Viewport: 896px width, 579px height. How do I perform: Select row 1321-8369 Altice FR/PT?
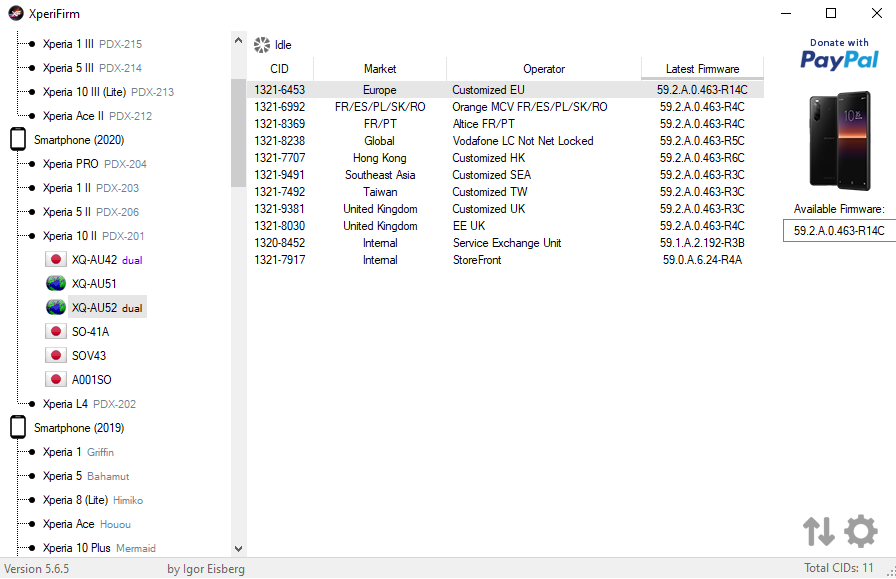tap(505, 123)
